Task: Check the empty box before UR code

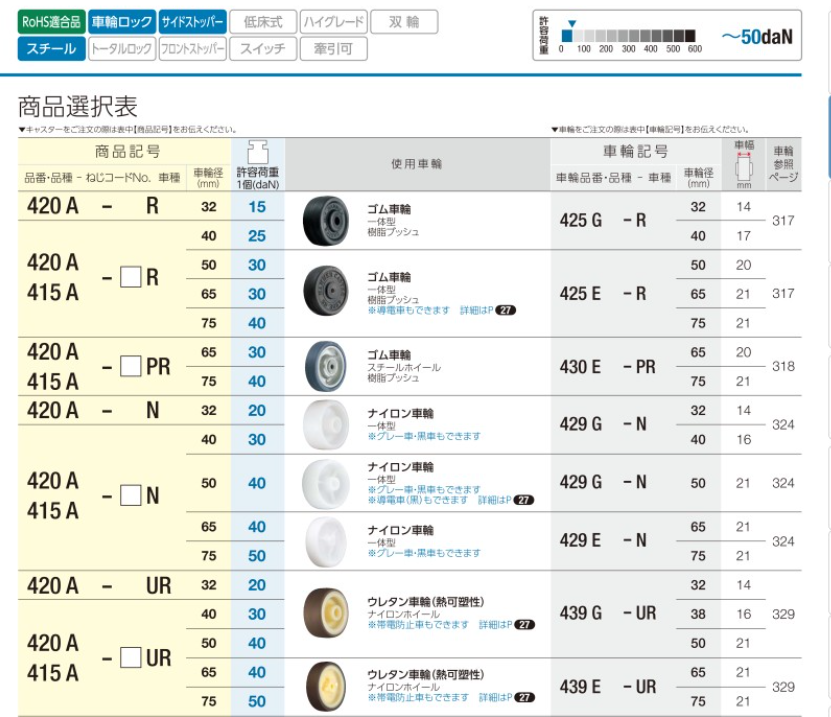Action: point(131,657)
